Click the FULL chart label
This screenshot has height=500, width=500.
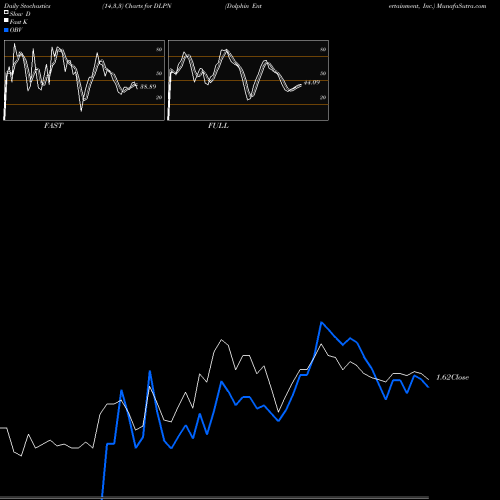(x=218, y=126)
